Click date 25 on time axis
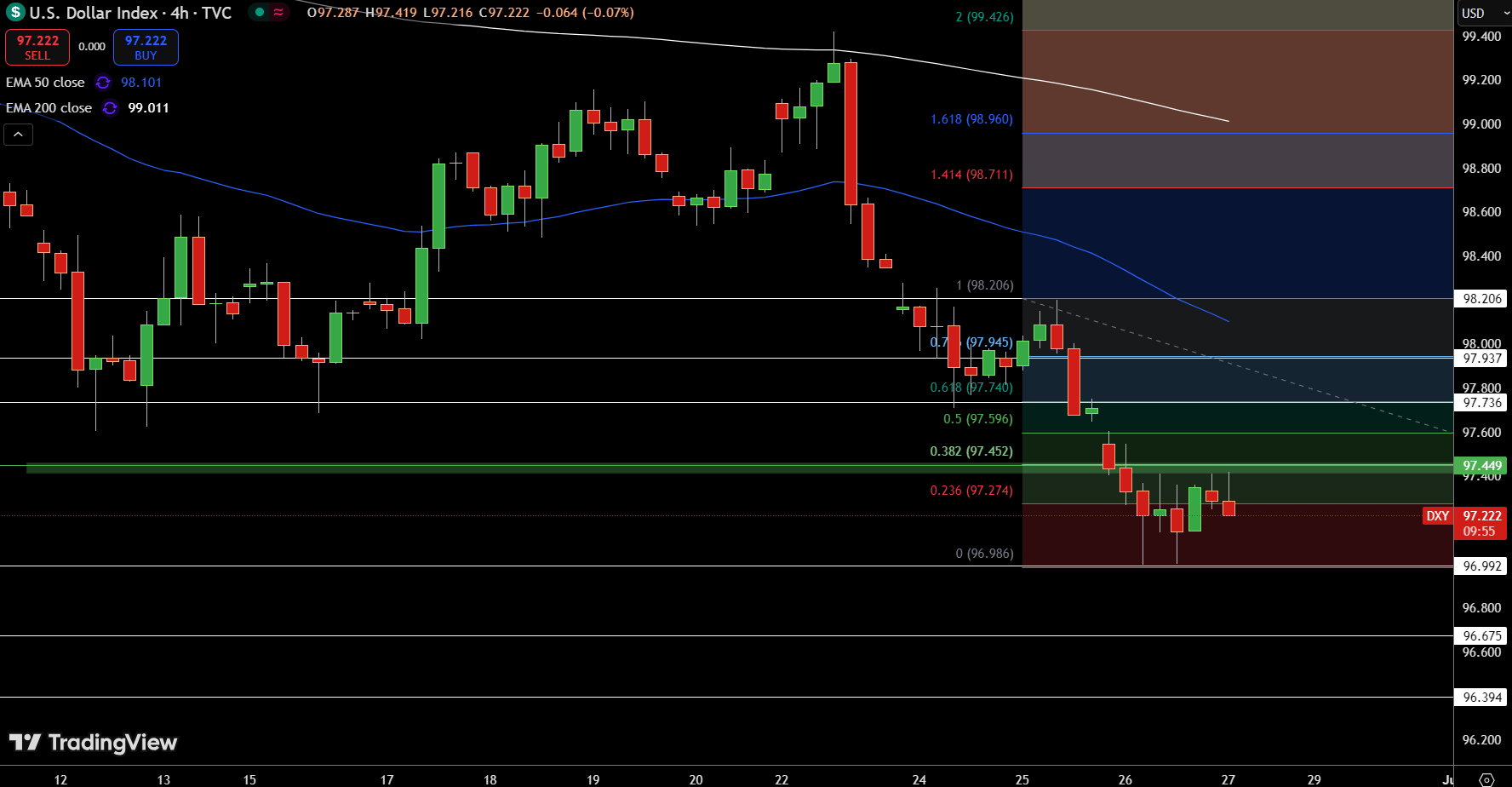The image size is (1512, 787). point(1022,779)
